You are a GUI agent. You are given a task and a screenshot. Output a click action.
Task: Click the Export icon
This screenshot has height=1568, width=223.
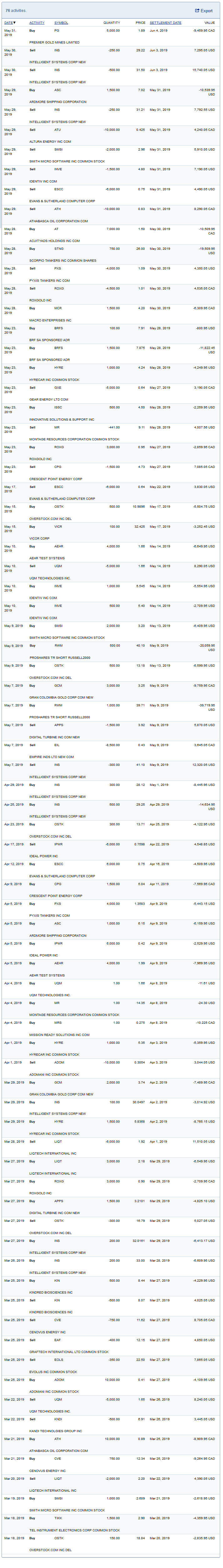click(197, 11)
